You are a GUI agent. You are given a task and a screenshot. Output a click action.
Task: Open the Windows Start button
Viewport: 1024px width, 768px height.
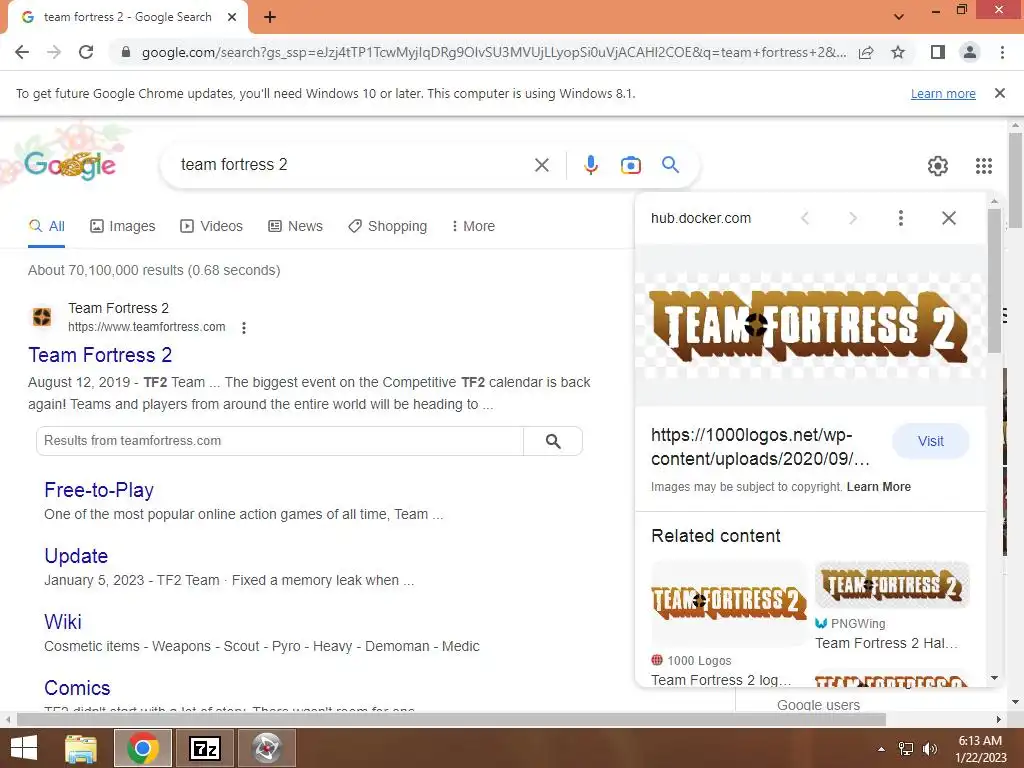[24, 748]
